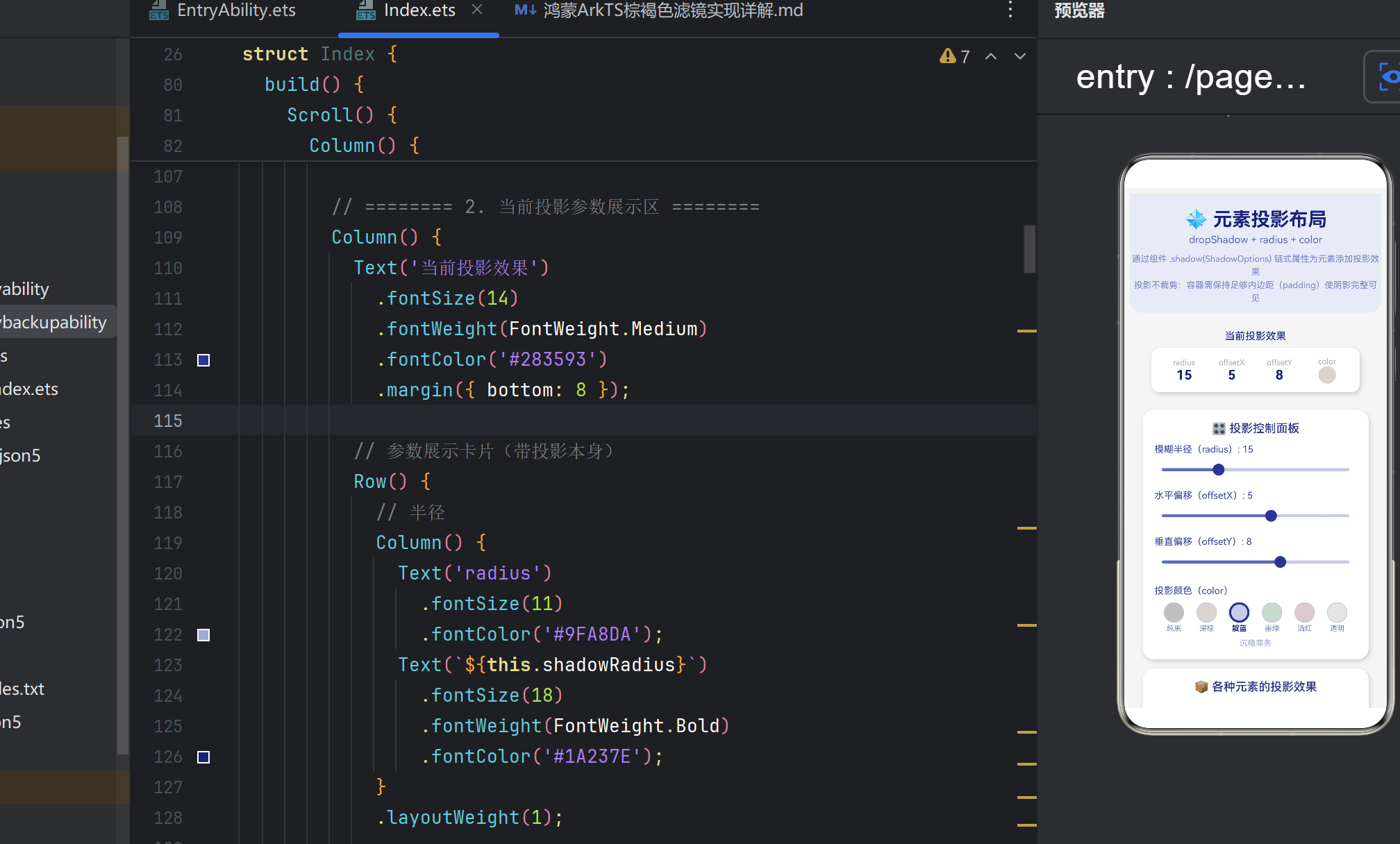1400x844 pixels.
Task: Select the file ending 'dex.ets' in project tree
Action: pos(29,389)
